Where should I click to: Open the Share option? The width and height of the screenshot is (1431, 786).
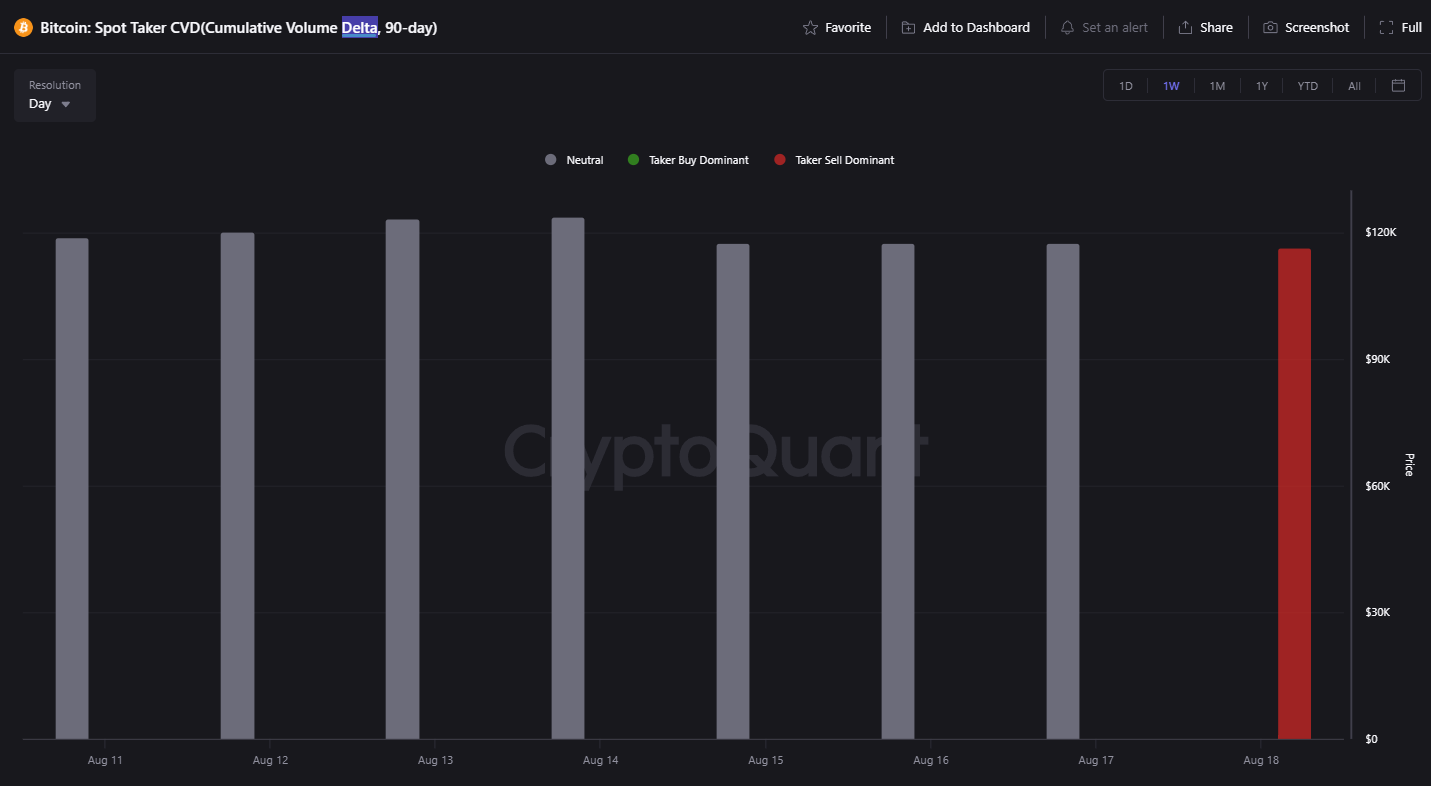1205,28
